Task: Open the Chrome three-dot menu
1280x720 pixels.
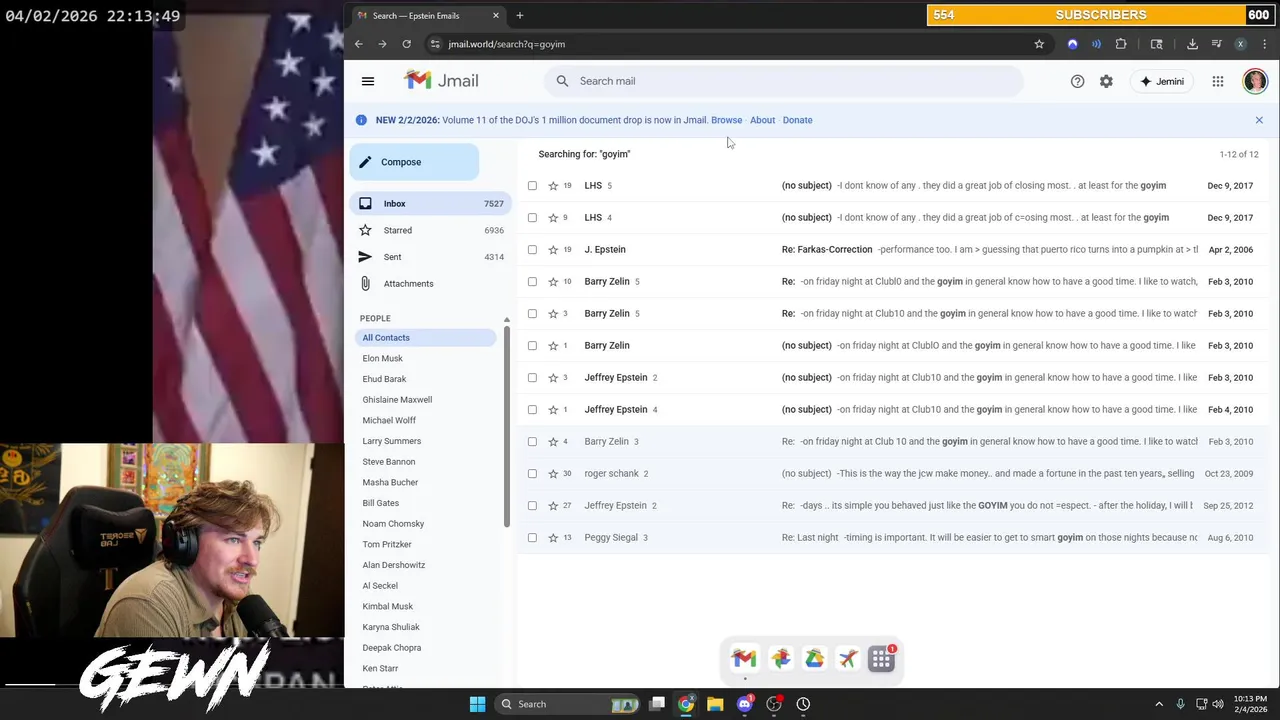Action: (1265, 44)
